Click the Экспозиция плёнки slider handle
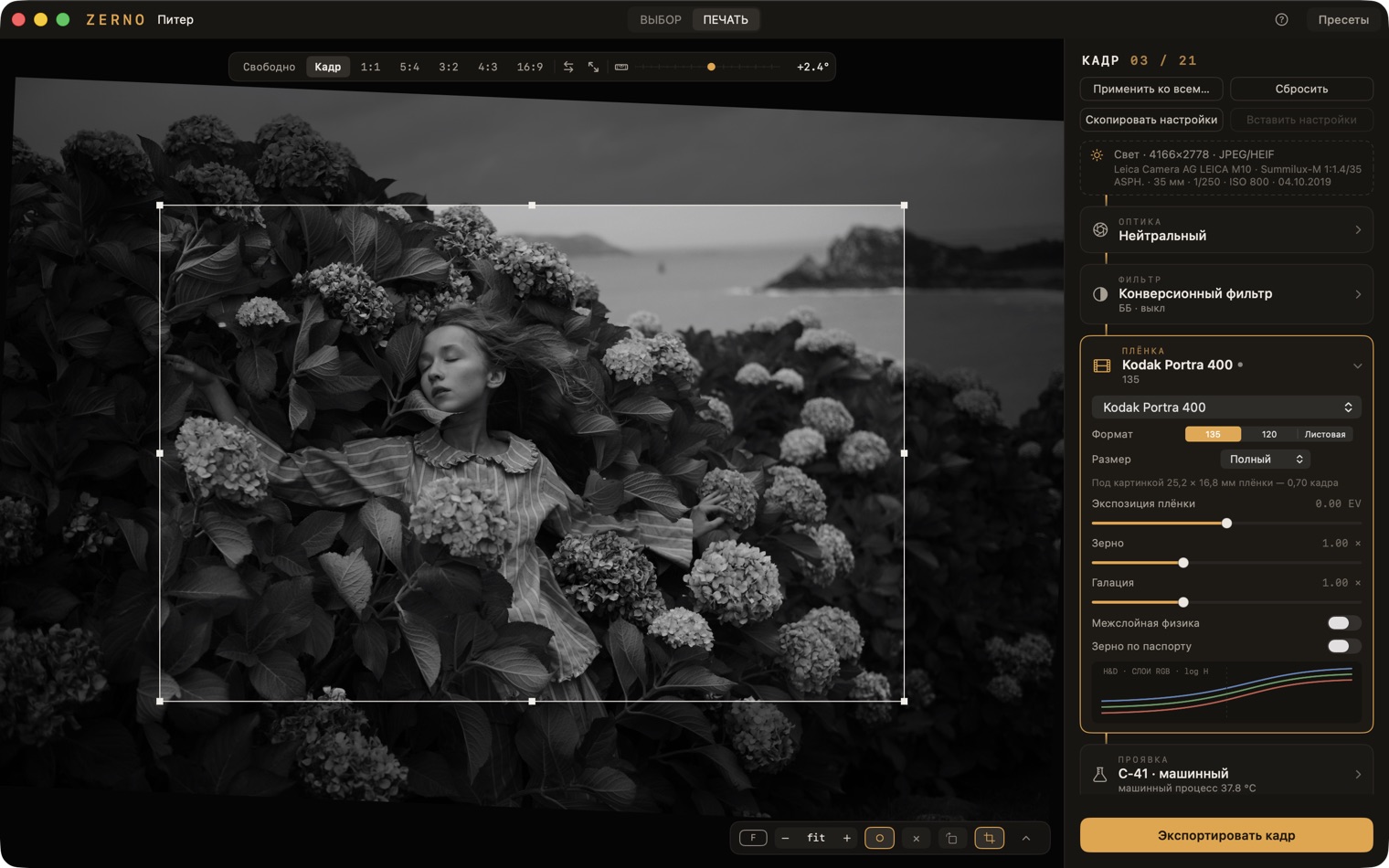The width and height of the screenshot is (1389, 868). (x=1226, y=524)
